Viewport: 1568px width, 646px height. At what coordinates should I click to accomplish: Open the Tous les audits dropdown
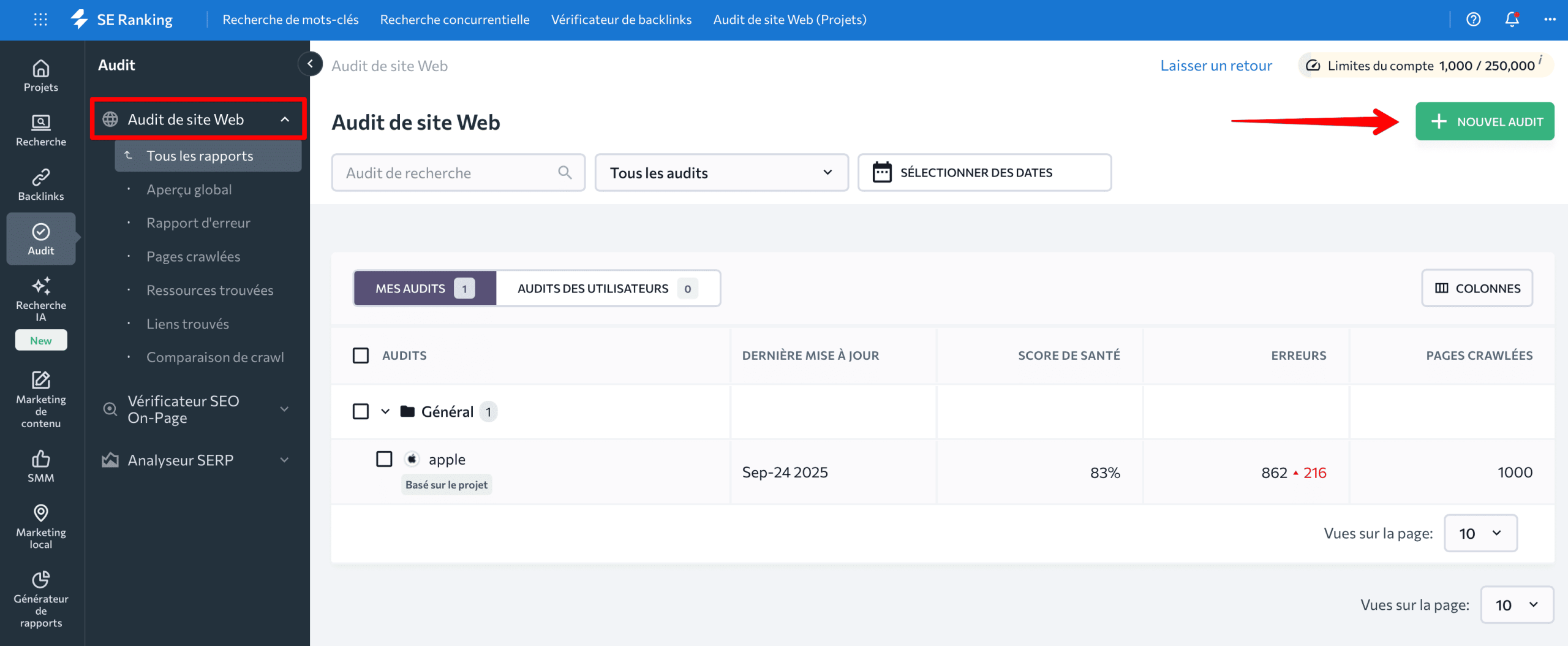coord(721,173)
